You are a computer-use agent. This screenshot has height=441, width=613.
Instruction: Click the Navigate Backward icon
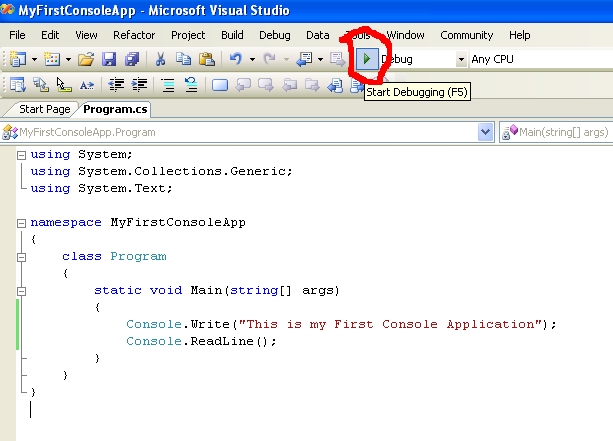pyautogui.click(x=304, y=59)
